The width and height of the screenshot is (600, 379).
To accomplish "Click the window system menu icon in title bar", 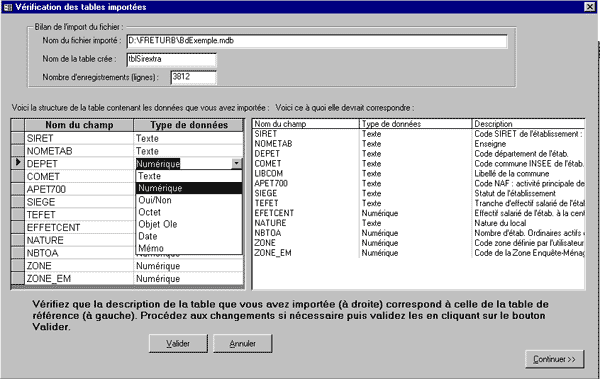I will 7,7.
